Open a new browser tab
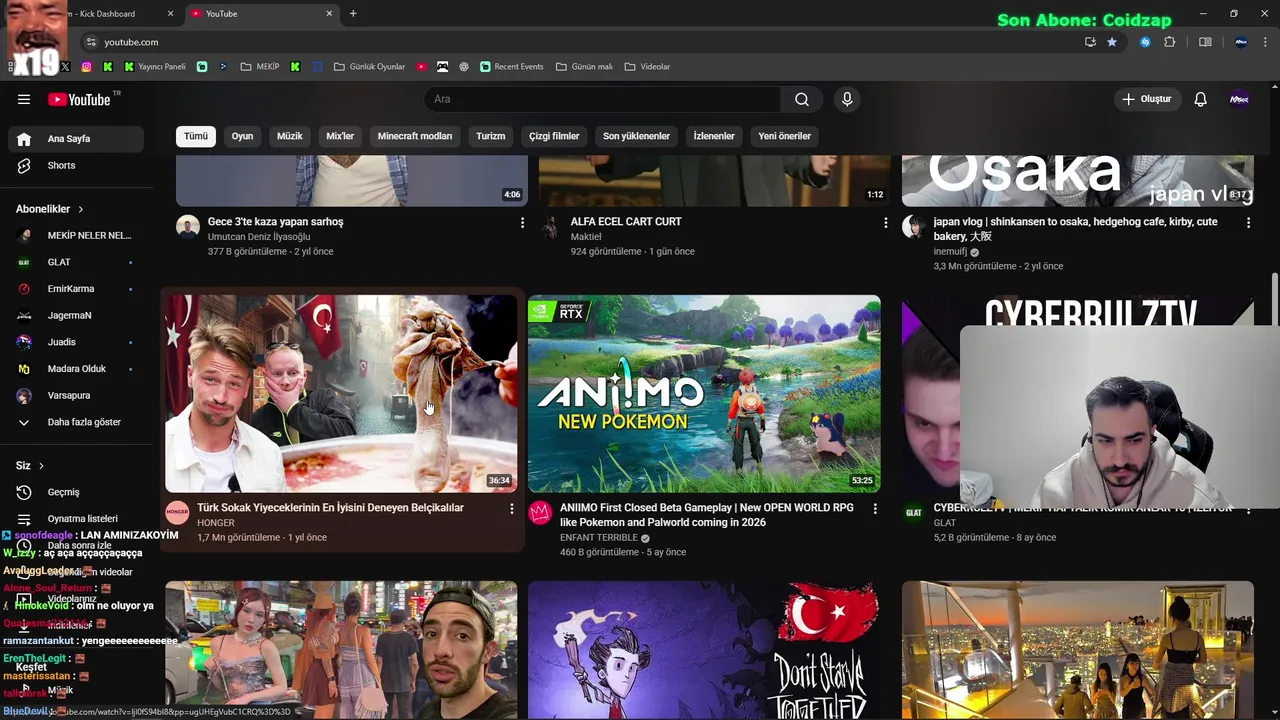1280x720 pixels. click(353, 14)
